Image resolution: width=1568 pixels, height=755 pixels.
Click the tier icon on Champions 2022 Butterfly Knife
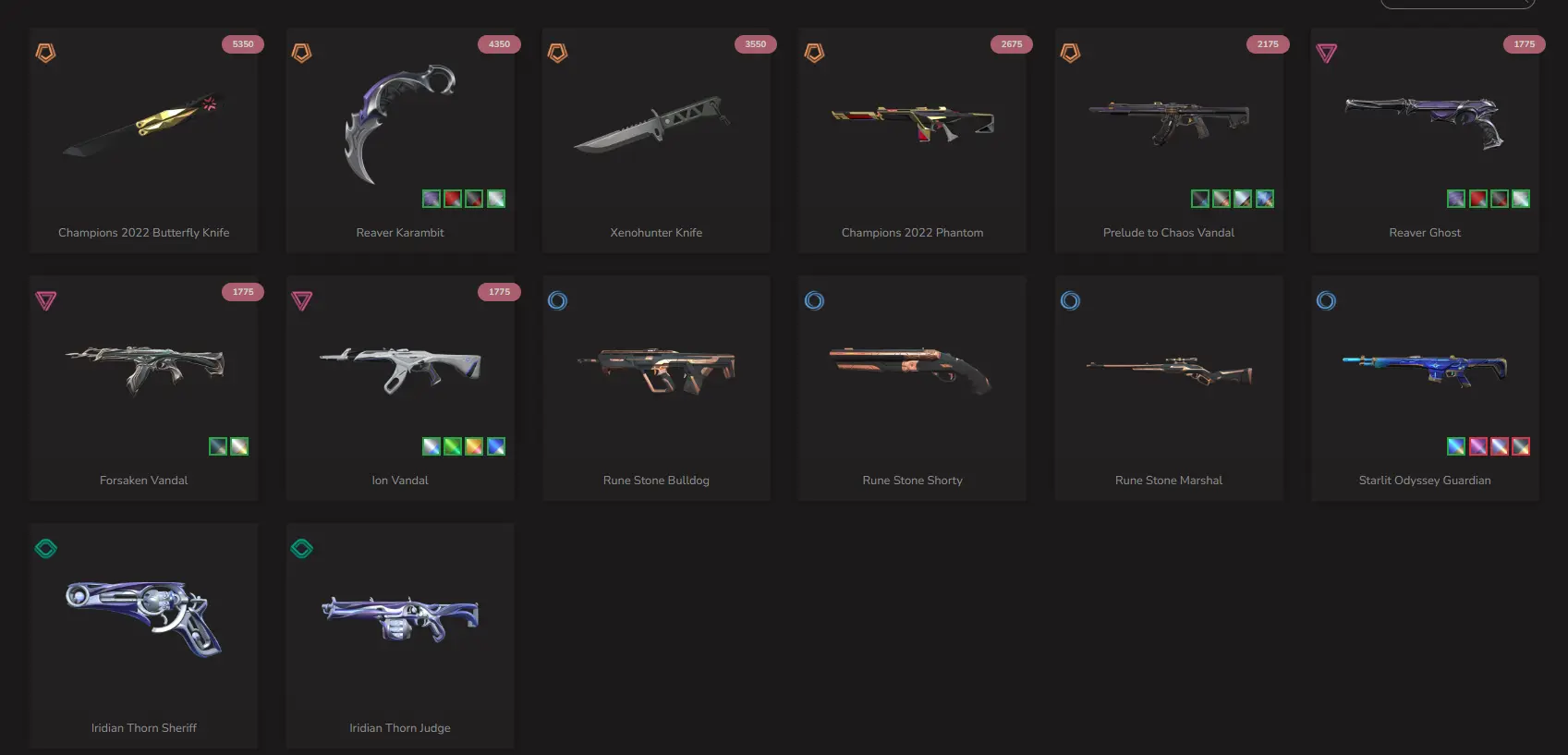[45, 54]
